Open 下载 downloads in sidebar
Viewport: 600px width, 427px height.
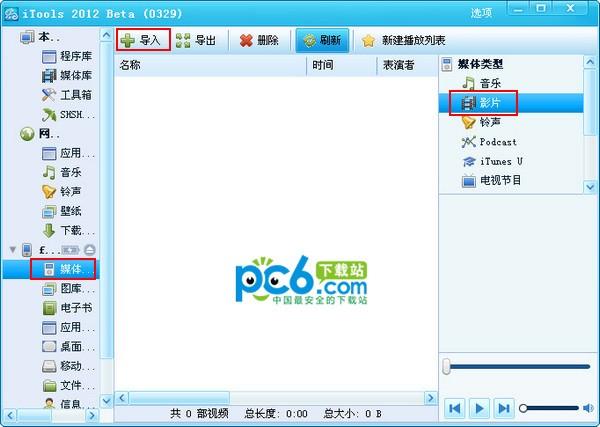click(x=68, y=230)
